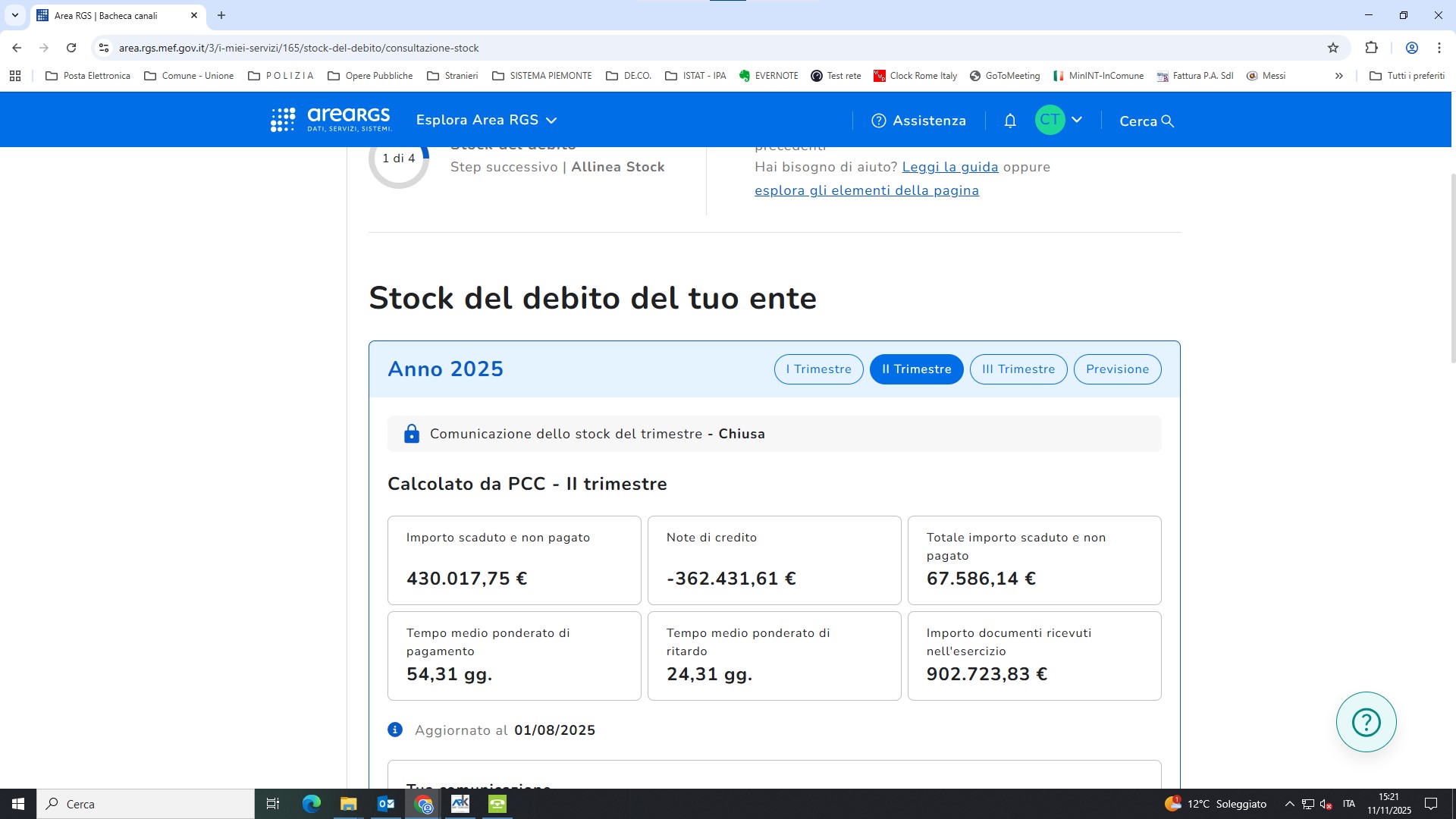Open Outlook from the Windows taskbar
1456x819 pixels.
click(386, 804)
